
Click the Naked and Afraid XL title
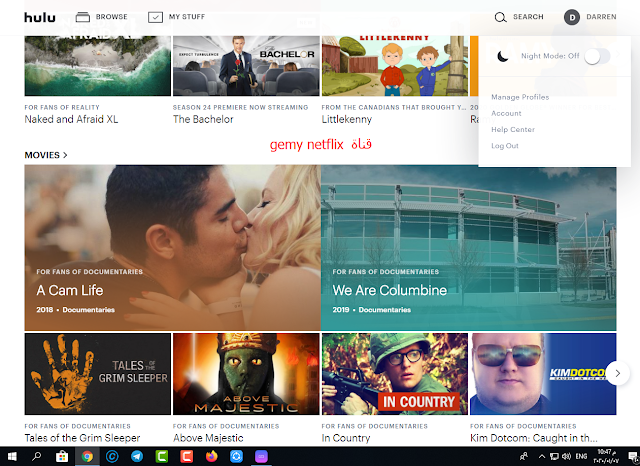tap(71, 119)
